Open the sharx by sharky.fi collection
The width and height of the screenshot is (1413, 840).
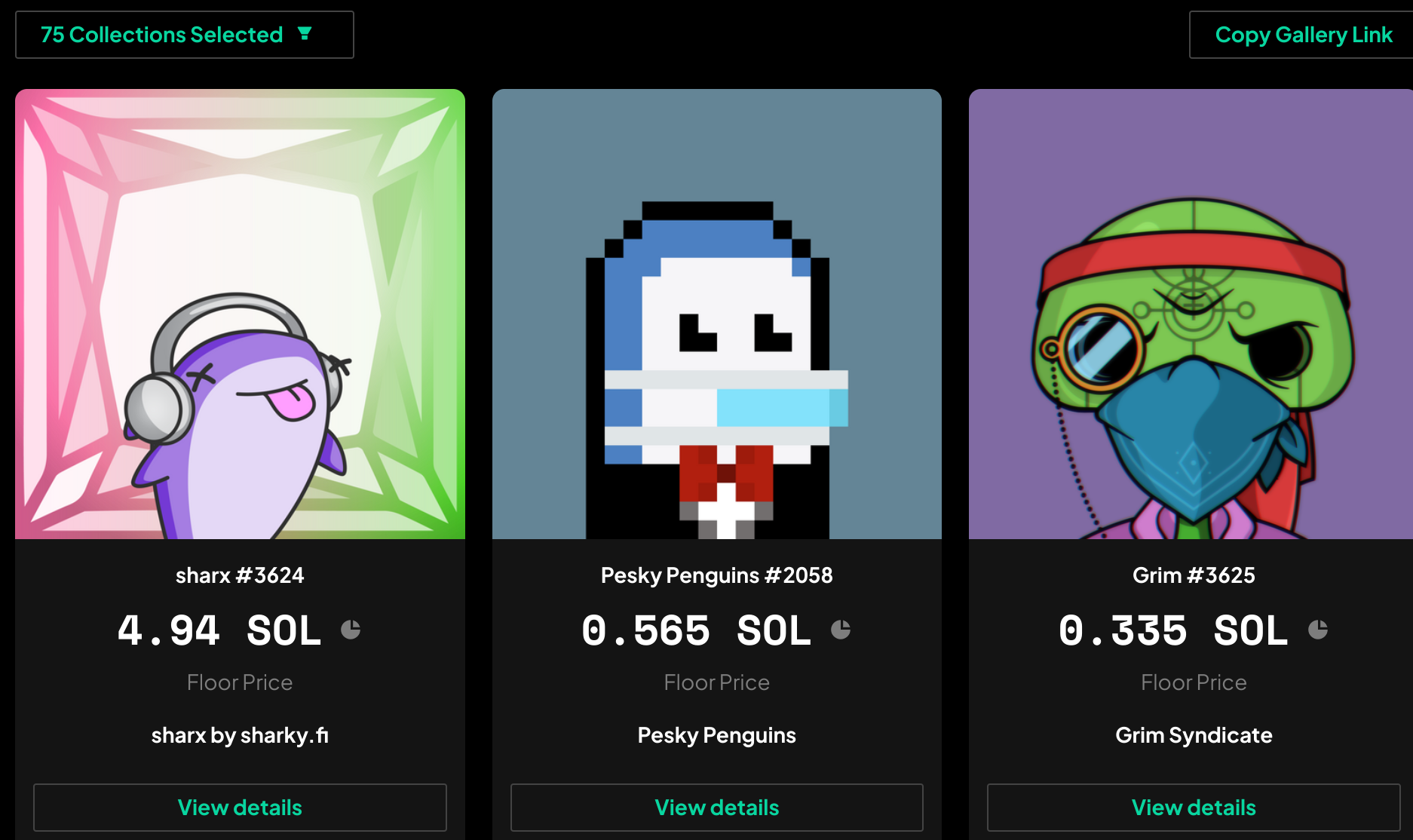pos(240,735)
